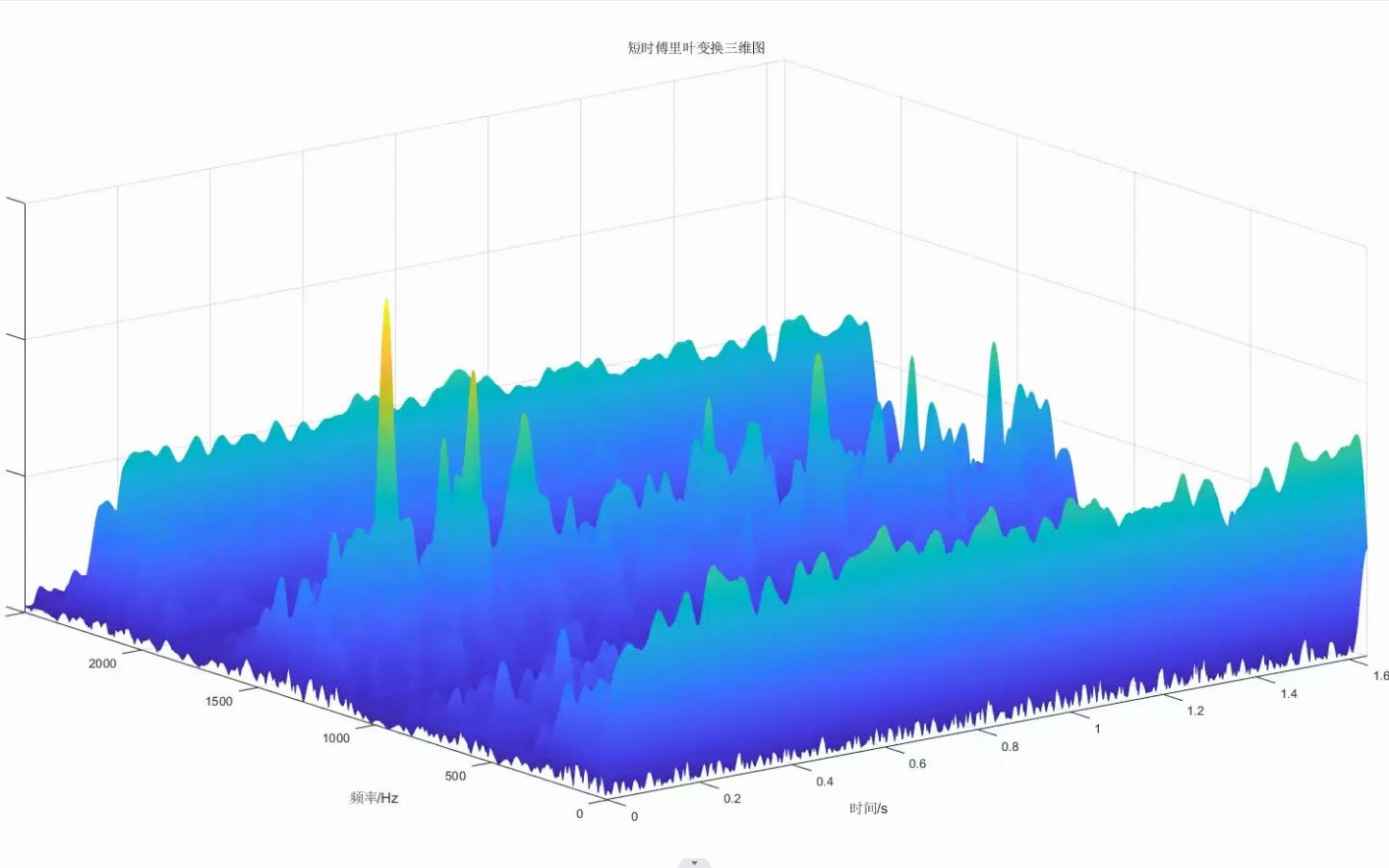Screen dimensions: 1389x868
Task: Select the plot title 短时傅里叶变换三维图
Action: tap(696, 47)
